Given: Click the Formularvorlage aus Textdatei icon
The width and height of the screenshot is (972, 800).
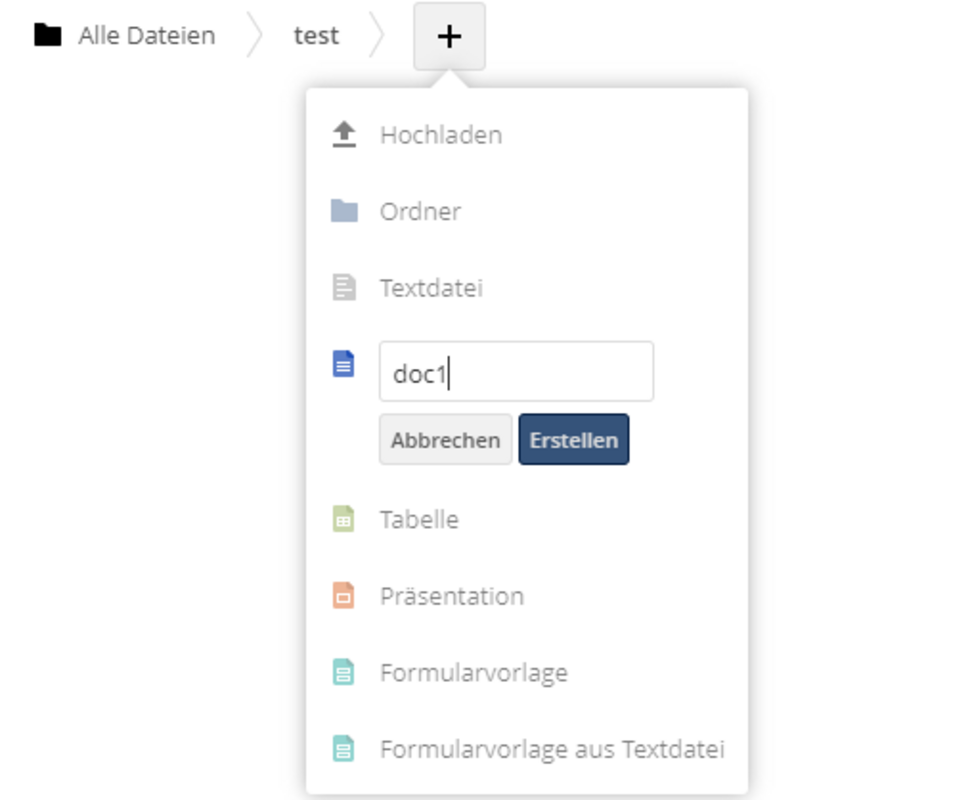Looking at the screenshot, I should 344,748.
